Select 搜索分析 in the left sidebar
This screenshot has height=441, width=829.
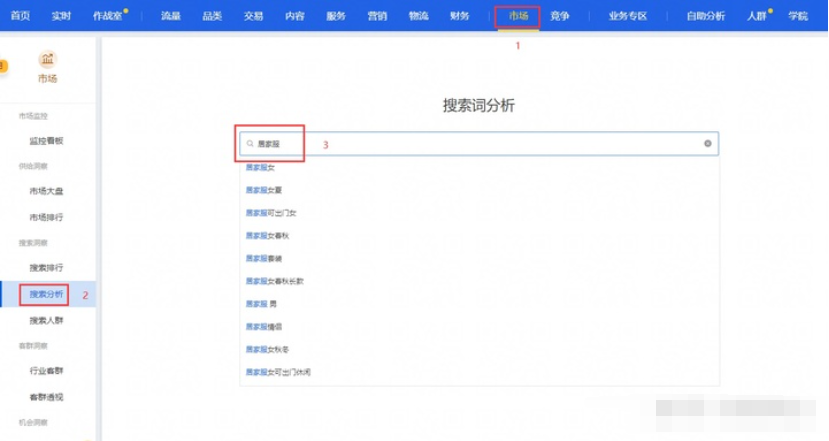46,294
